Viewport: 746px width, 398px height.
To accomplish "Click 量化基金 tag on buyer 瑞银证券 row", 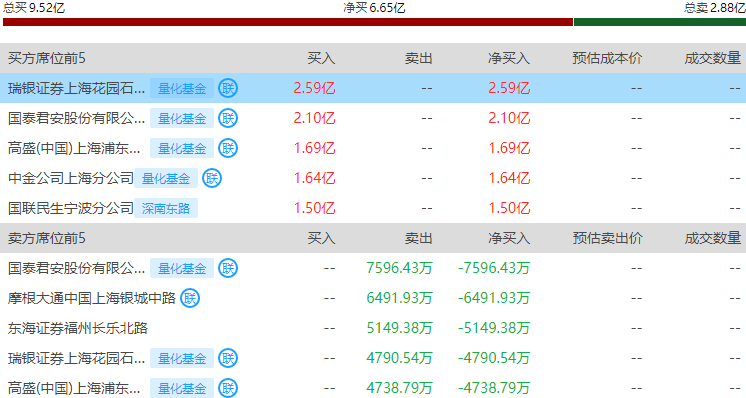I will point(182,88).
